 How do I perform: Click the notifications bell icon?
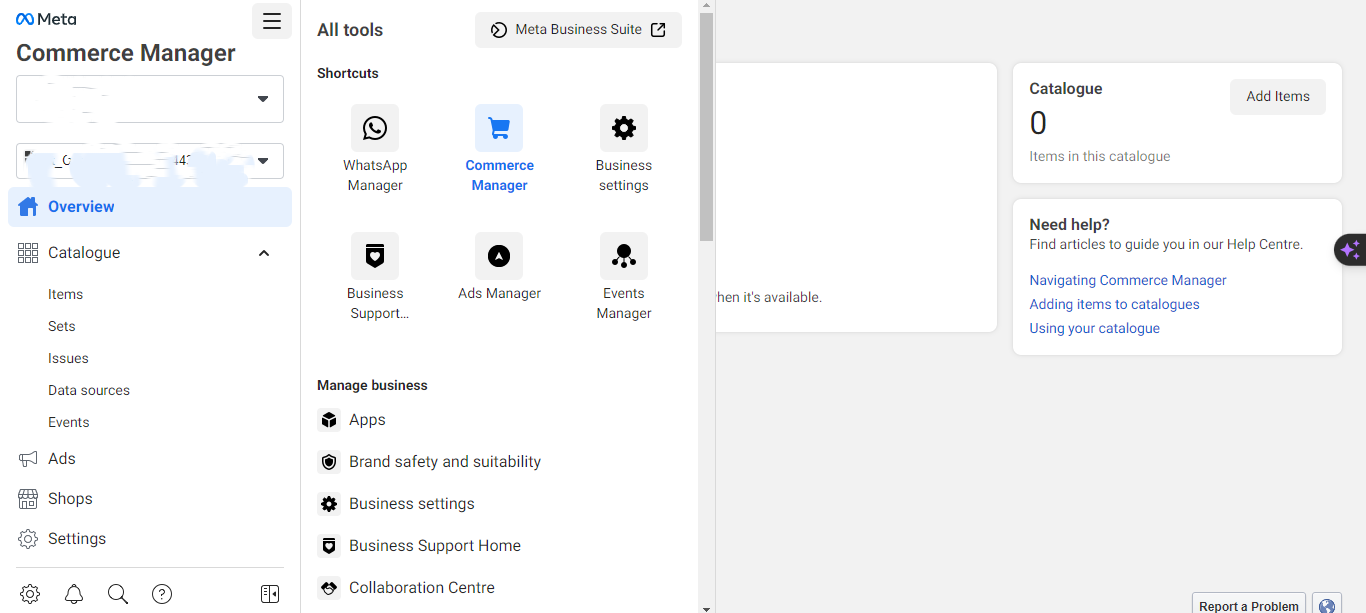(74, 594)
